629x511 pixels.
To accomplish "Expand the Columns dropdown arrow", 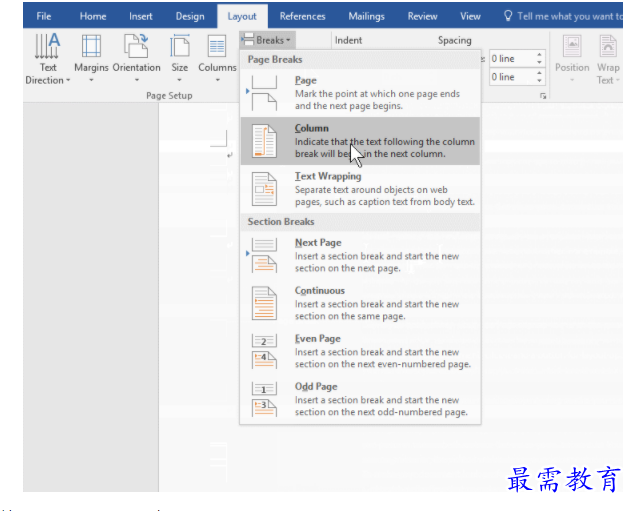I will [217, 80].
